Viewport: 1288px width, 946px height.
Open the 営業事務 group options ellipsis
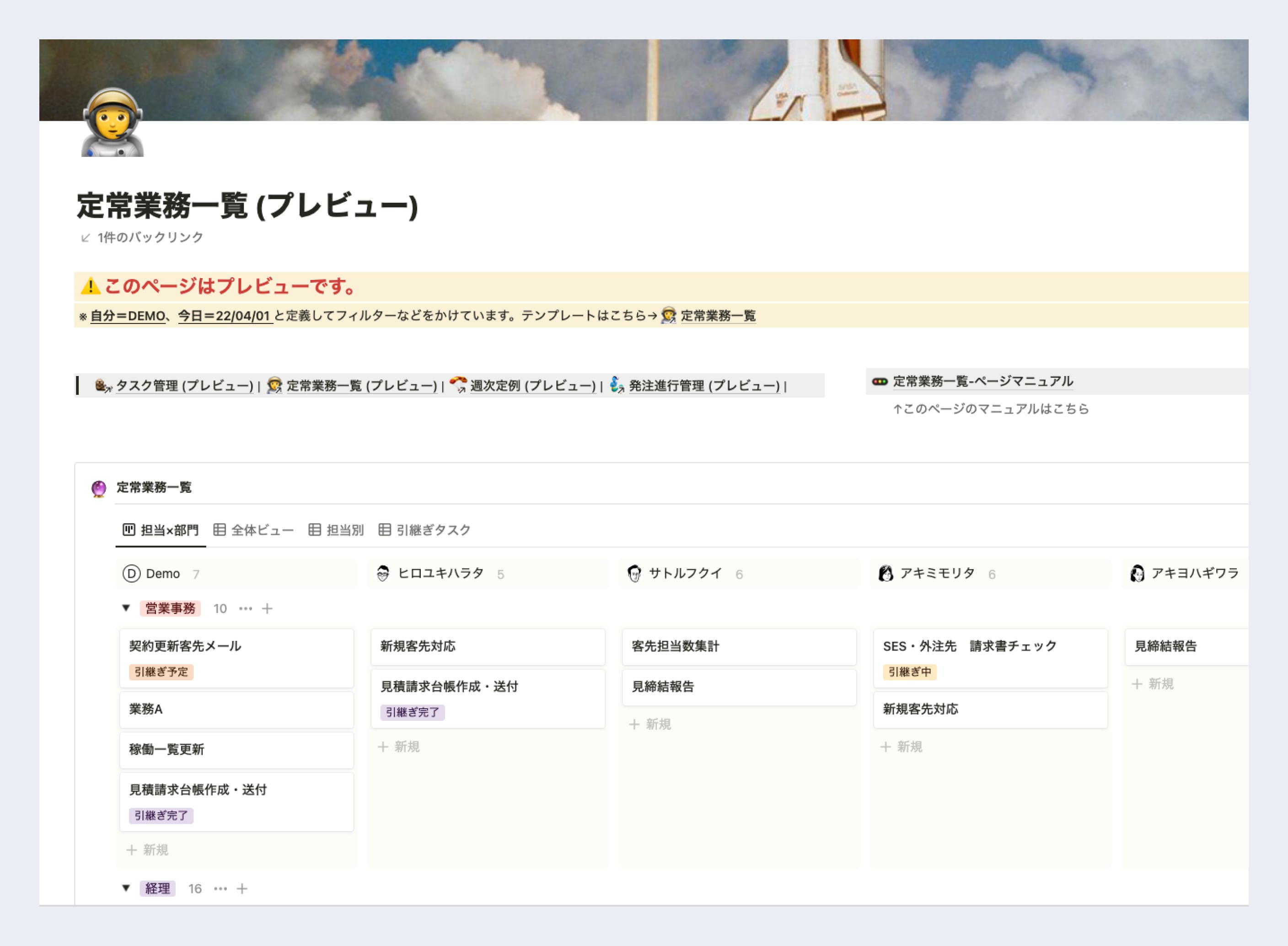246,608
